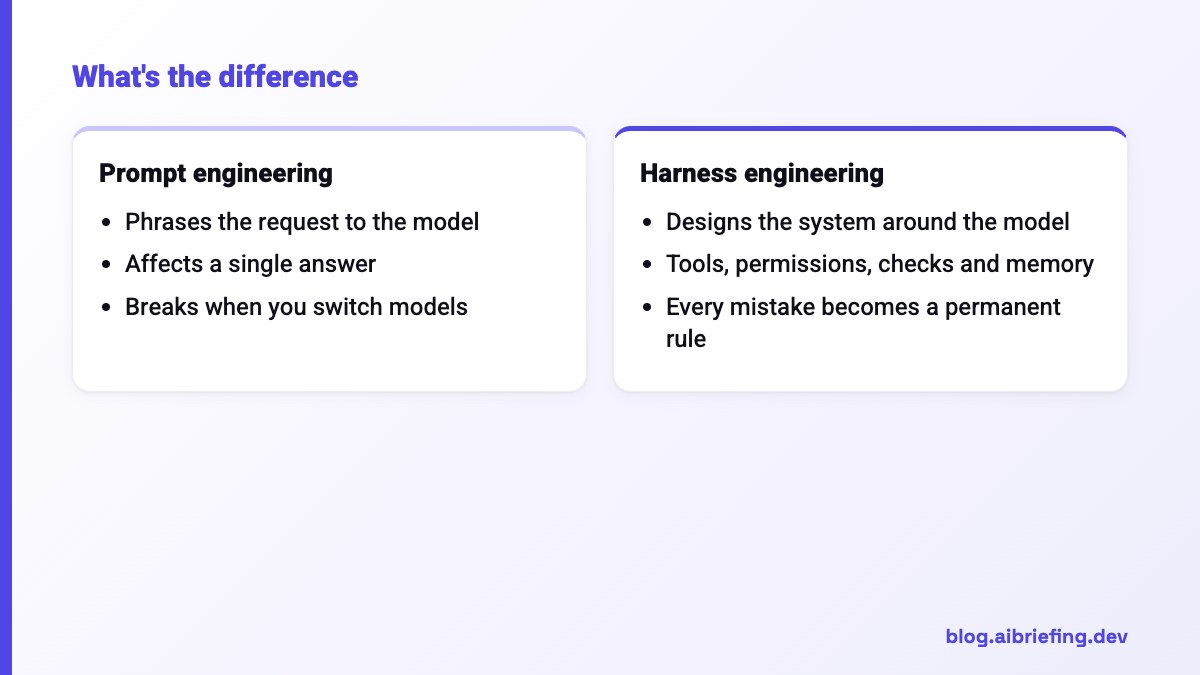Select the "Prompt engineering" card heading
This screenshot has height=675, width=1200.
point(216,173)
